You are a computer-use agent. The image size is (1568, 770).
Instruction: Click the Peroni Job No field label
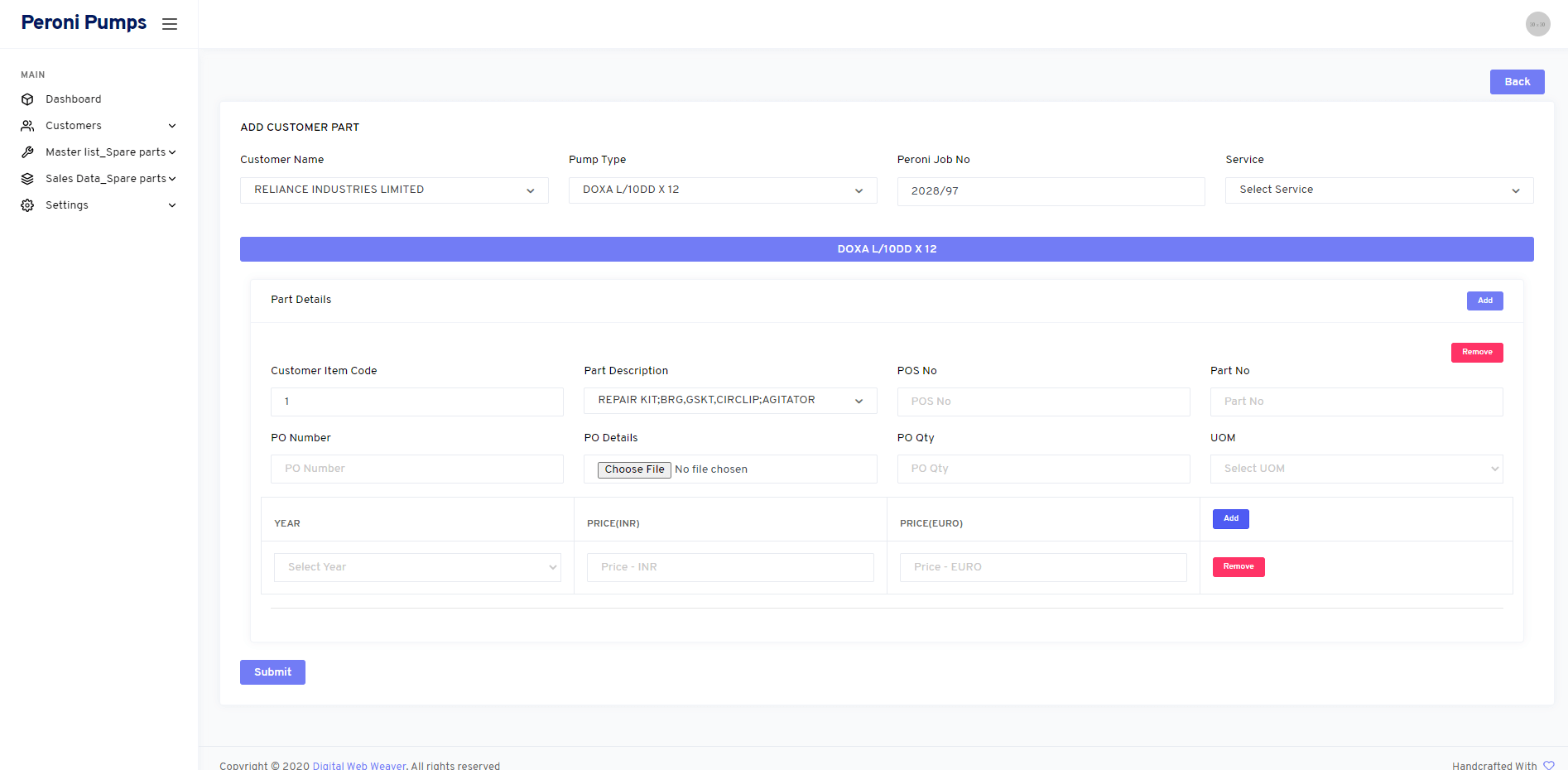933,160
